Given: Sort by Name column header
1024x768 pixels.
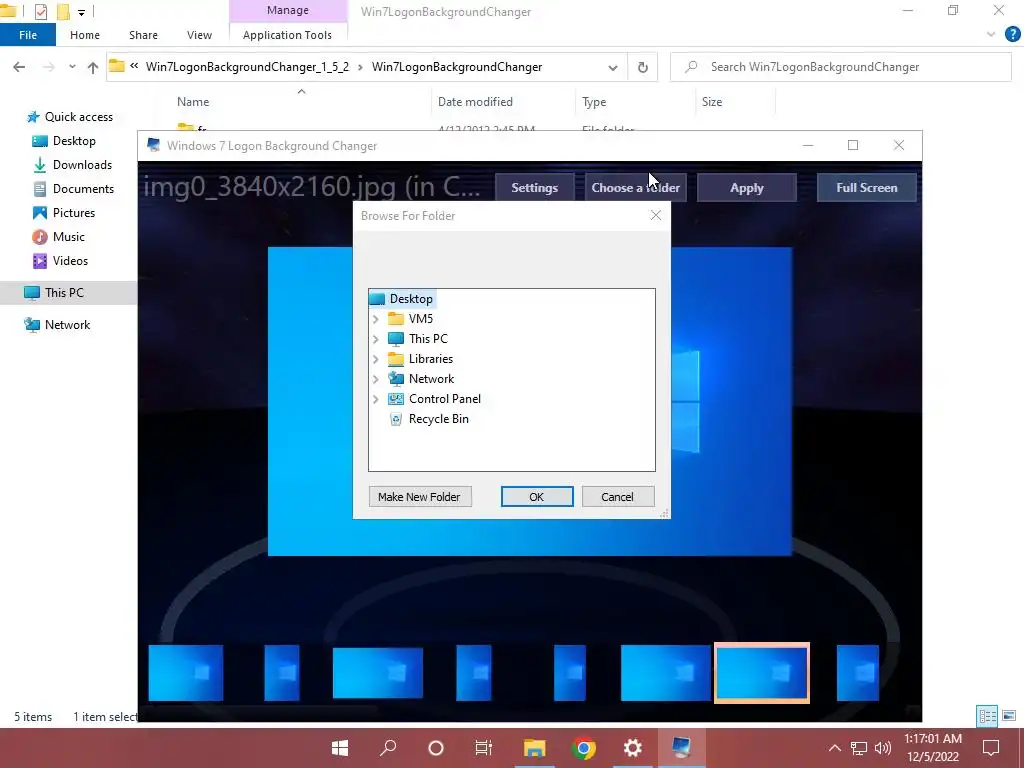Looking at the screenshot, I should click(x=193, y=102).
